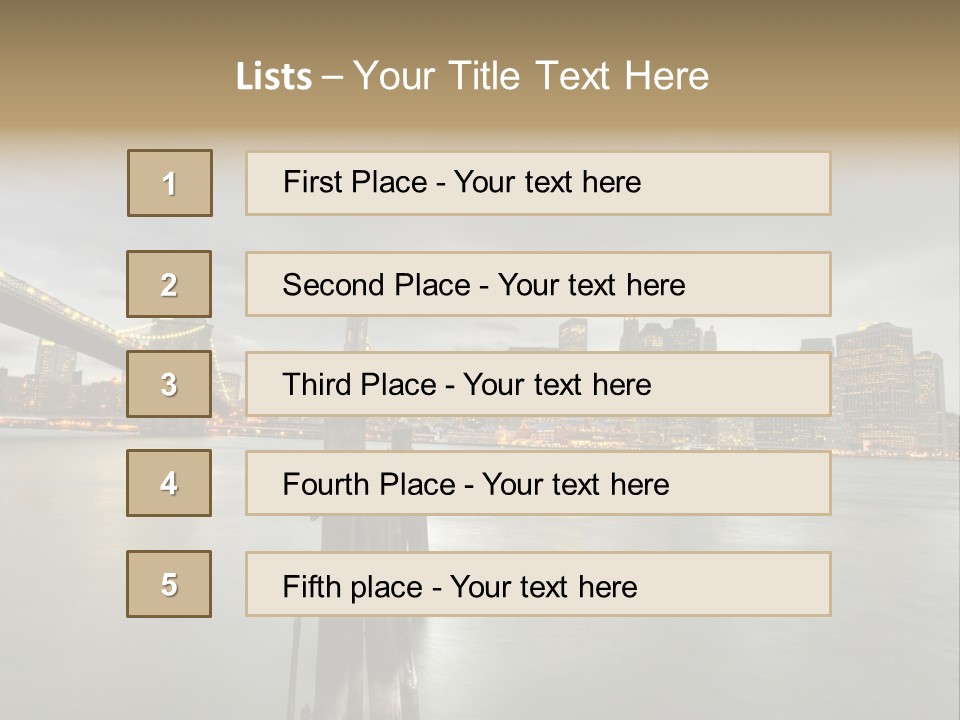The image size is (960, 720).
Task: Click the lit buildings beneath the bridge
Action: click(x=60, y=395)
